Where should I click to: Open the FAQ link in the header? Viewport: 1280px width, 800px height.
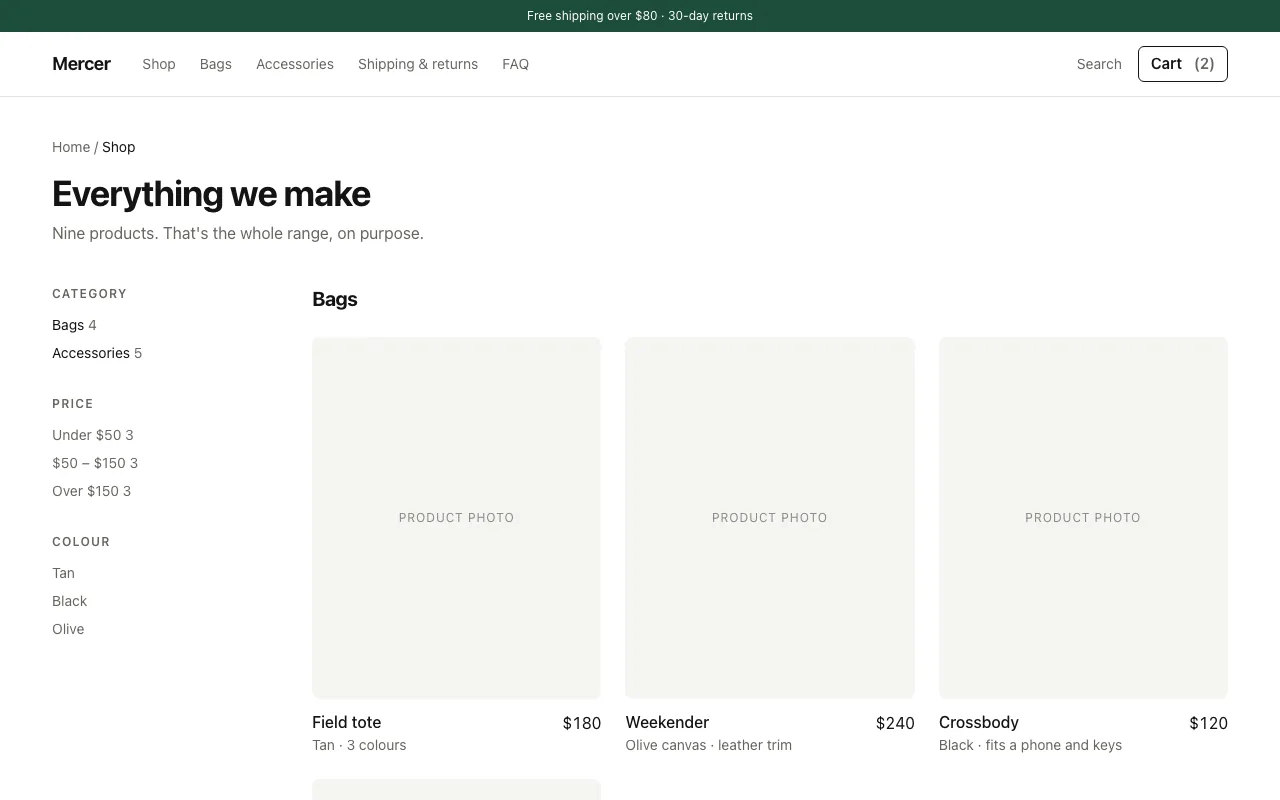point(516,64)
